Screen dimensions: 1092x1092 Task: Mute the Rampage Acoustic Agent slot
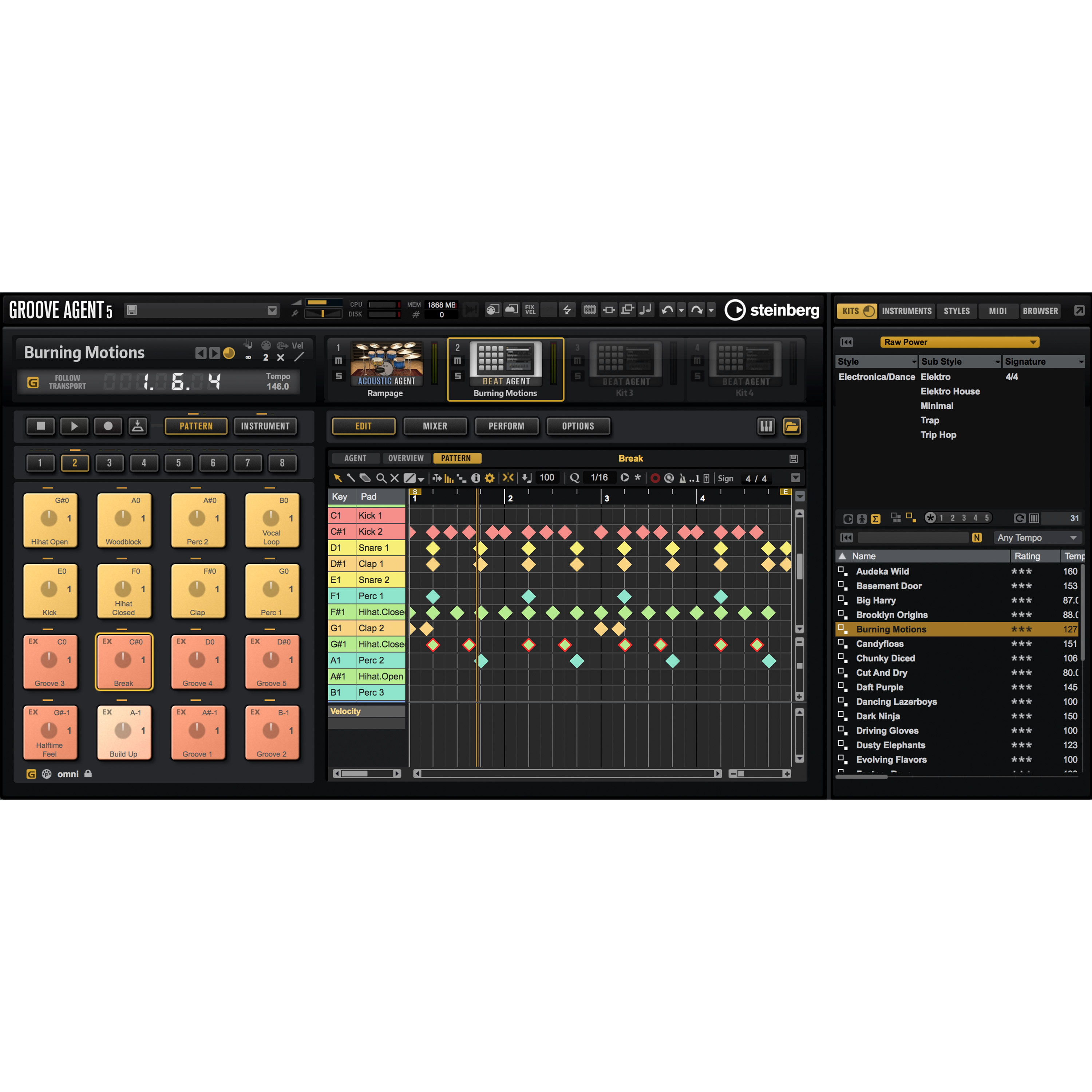[x=339, y=361]
